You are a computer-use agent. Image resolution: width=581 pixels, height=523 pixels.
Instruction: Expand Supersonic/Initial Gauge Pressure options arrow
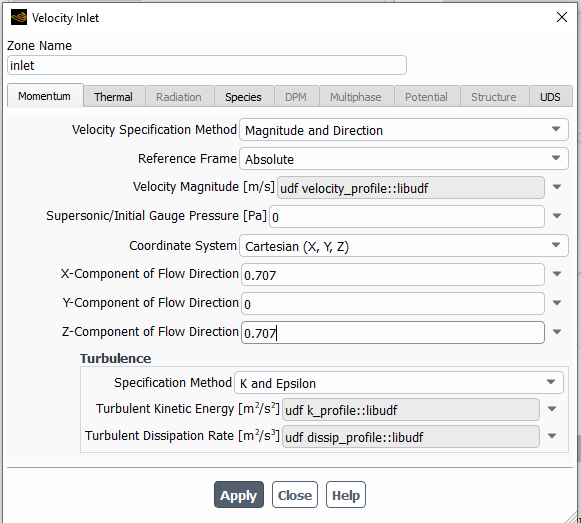557,216
